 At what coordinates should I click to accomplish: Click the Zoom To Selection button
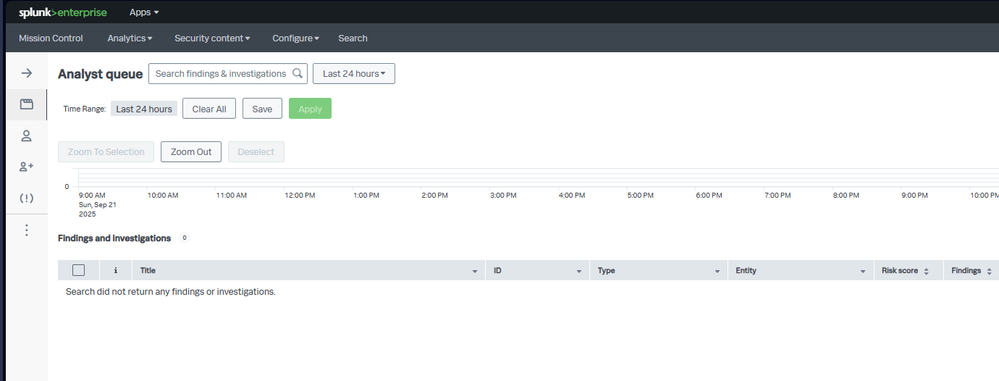pos(106,152)
